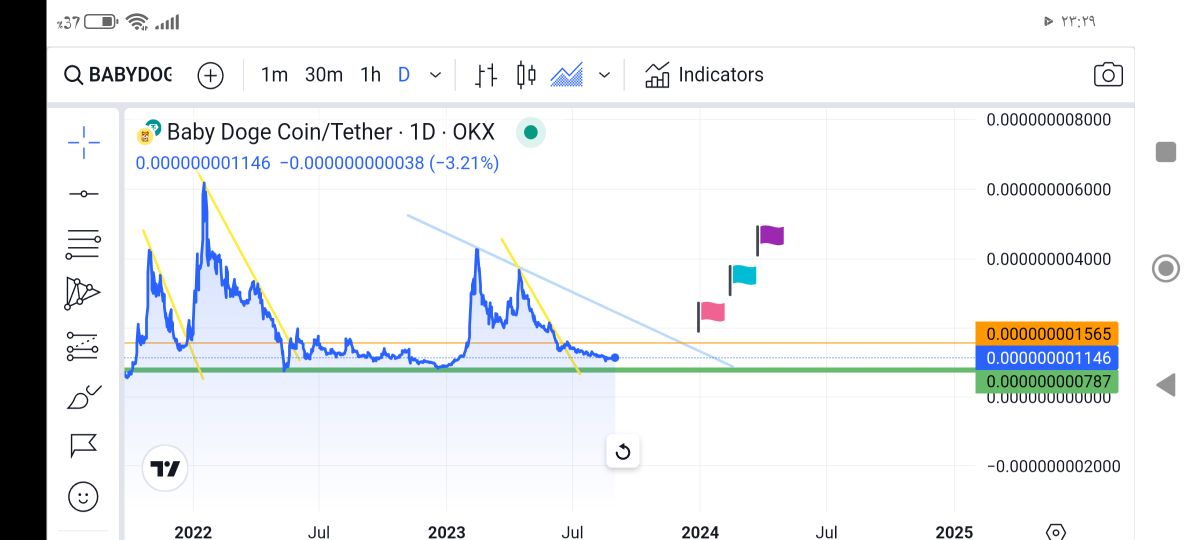Open the forecasting and measurement tools
This screenshot has width=1200, height=540.
click(x=84, y=346)
